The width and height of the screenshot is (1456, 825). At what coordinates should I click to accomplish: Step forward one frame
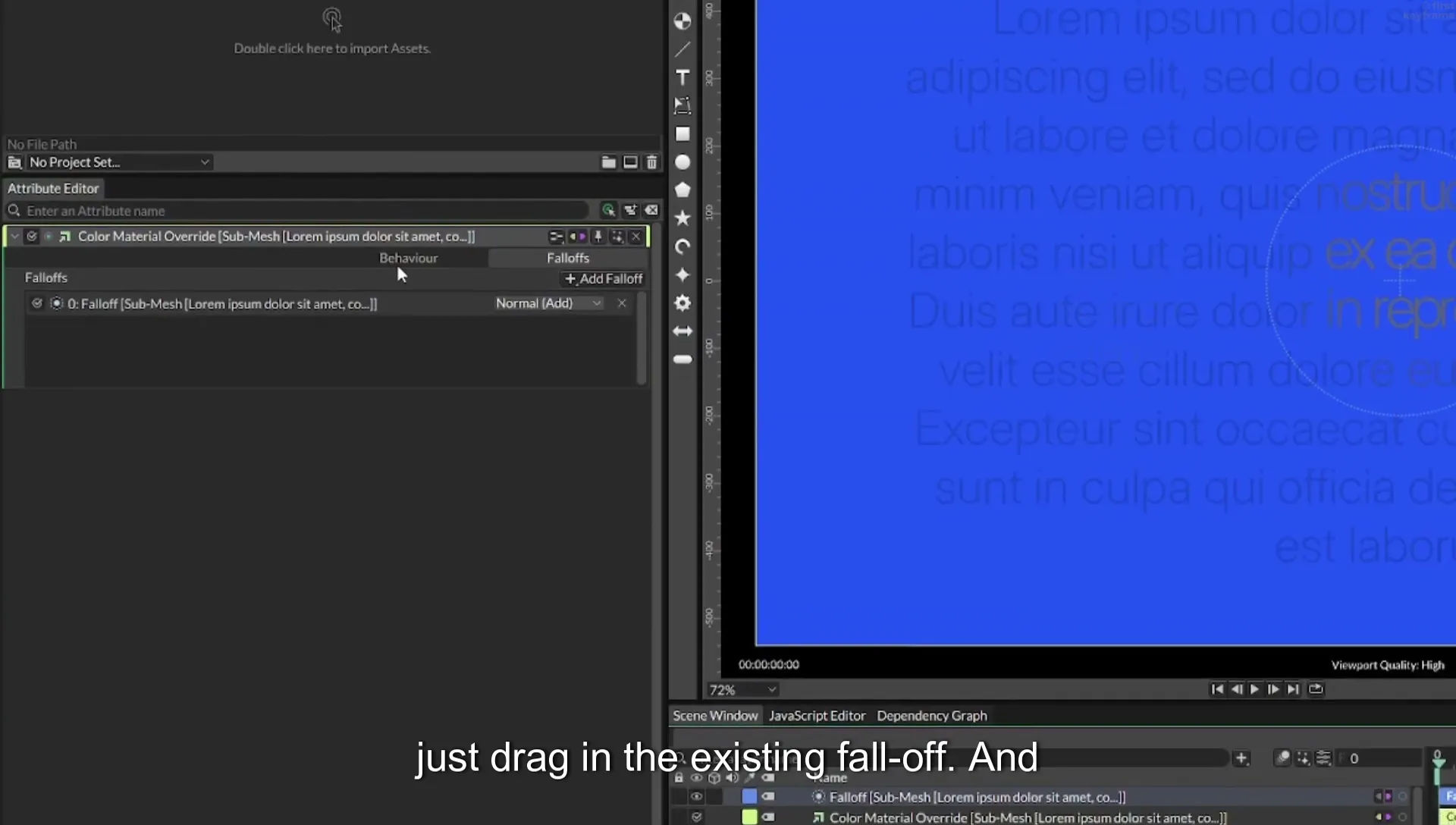(1273, 689)
